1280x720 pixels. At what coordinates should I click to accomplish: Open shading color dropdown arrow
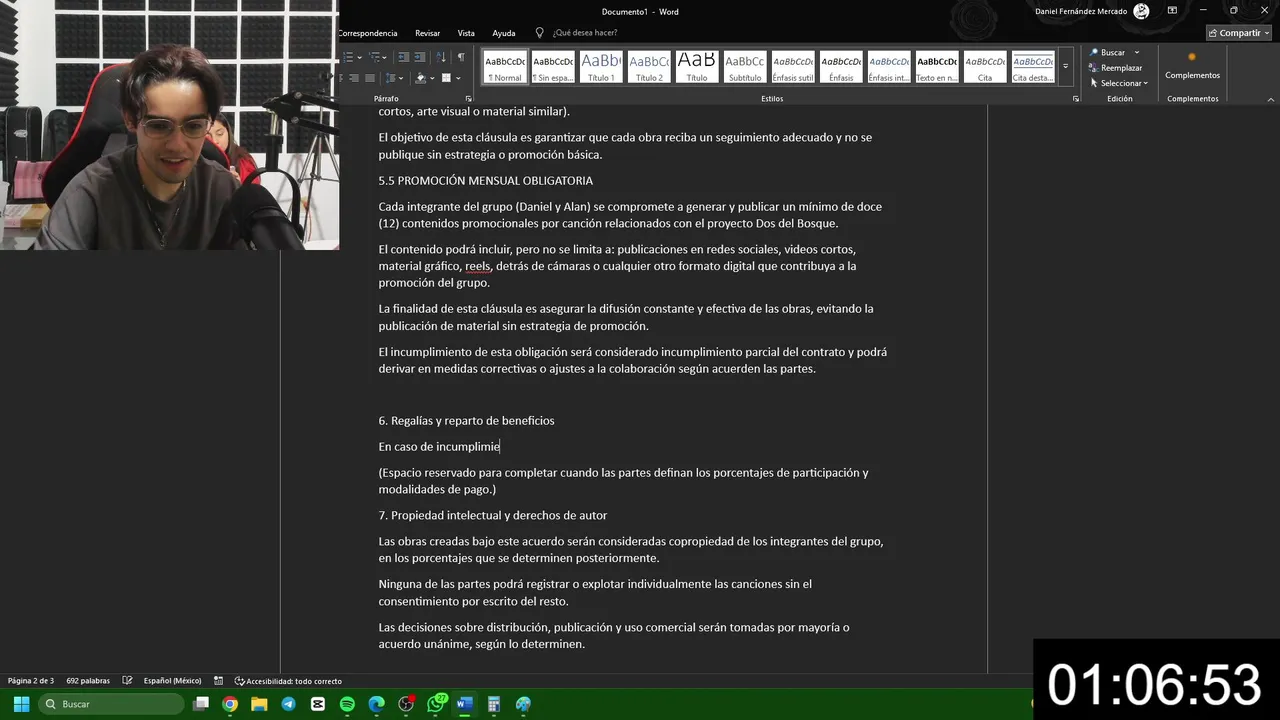pos(432,78)
